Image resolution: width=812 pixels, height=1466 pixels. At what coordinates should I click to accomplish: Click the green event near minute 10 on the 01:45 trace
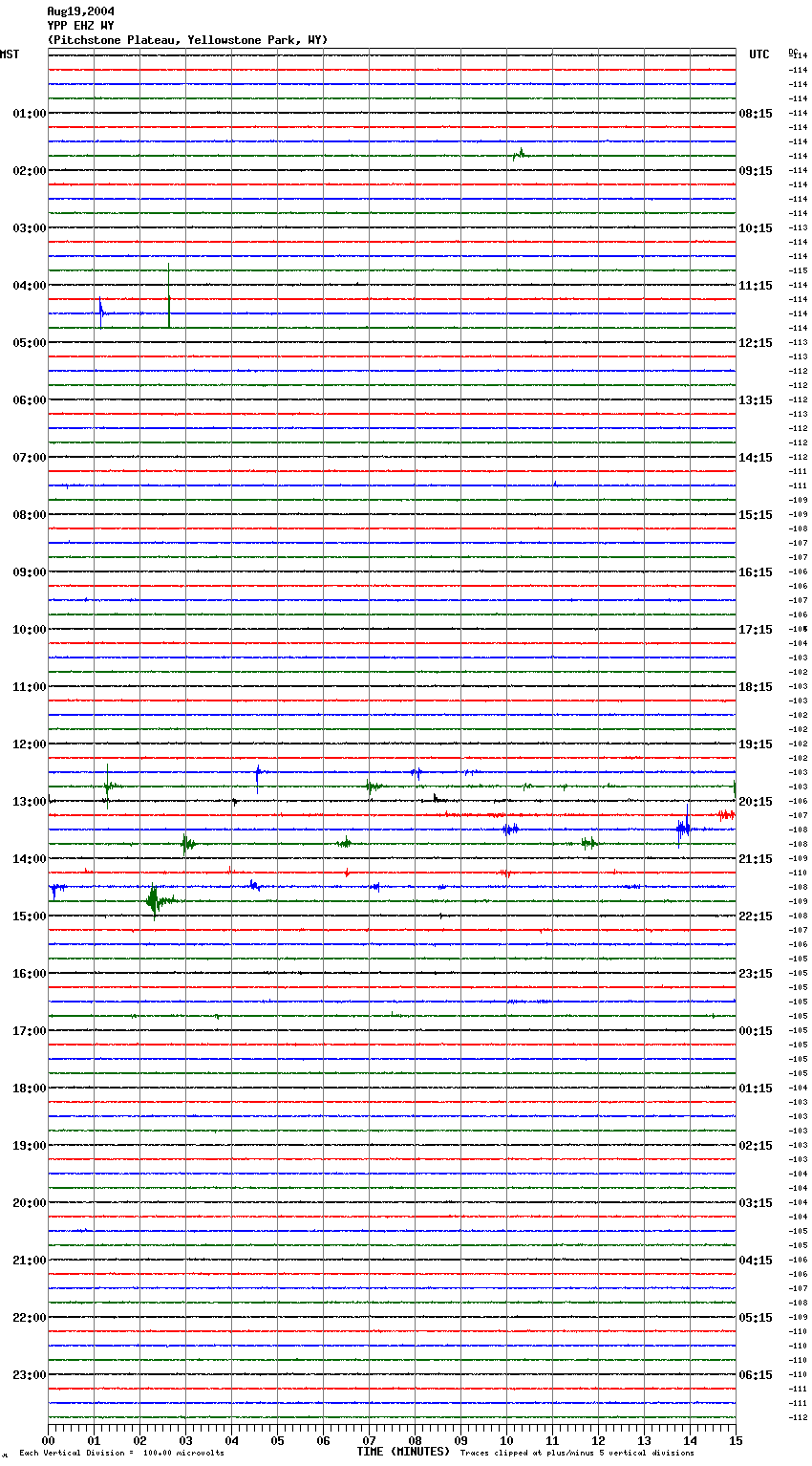click(519, 154)
